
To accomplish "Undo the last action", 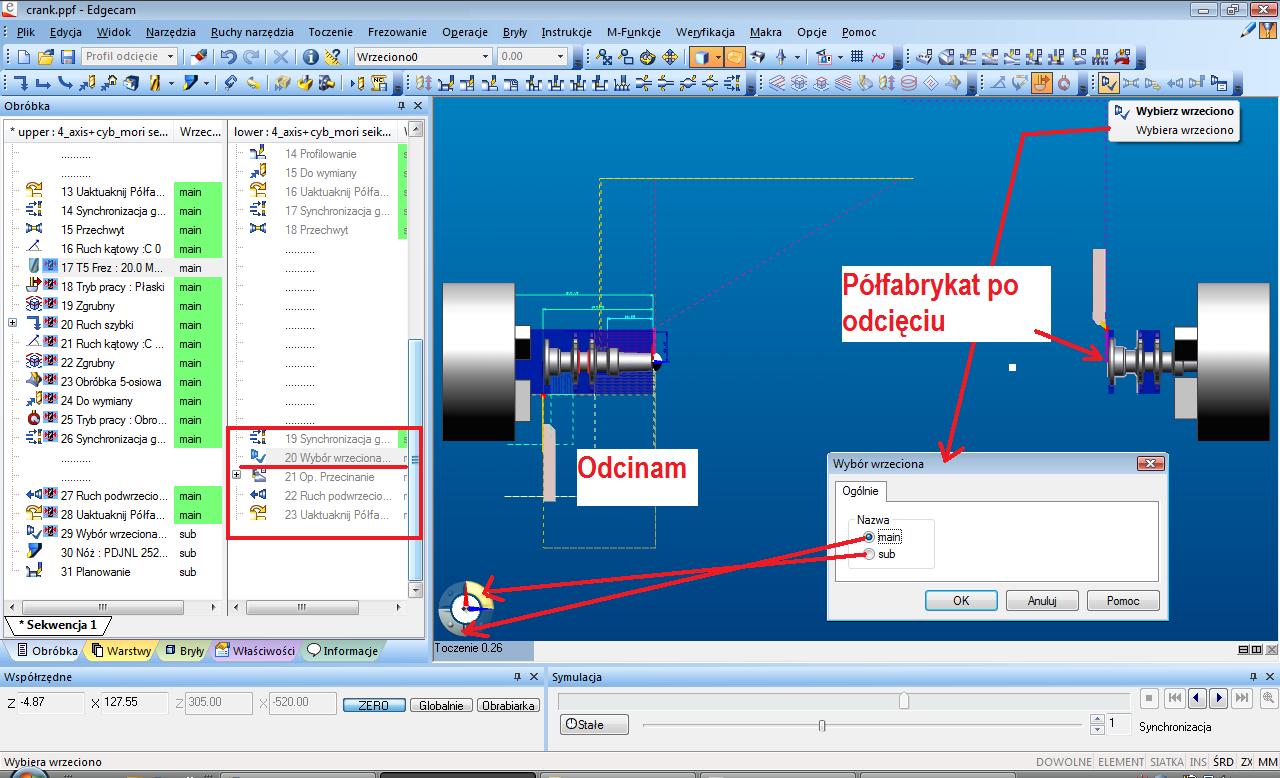I will pos(228,57).
